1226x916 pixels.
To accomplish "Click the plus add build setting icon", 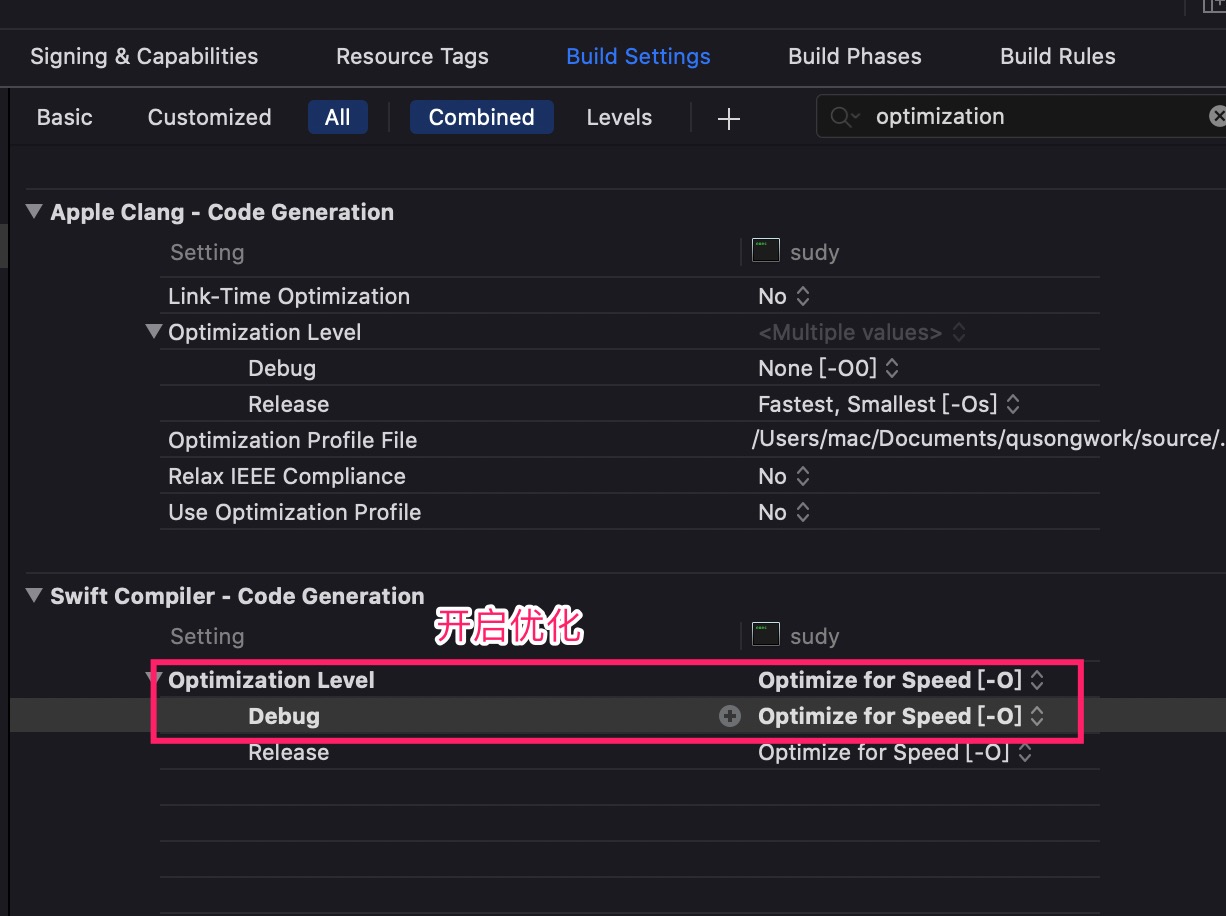I will [x=729, y=119].
